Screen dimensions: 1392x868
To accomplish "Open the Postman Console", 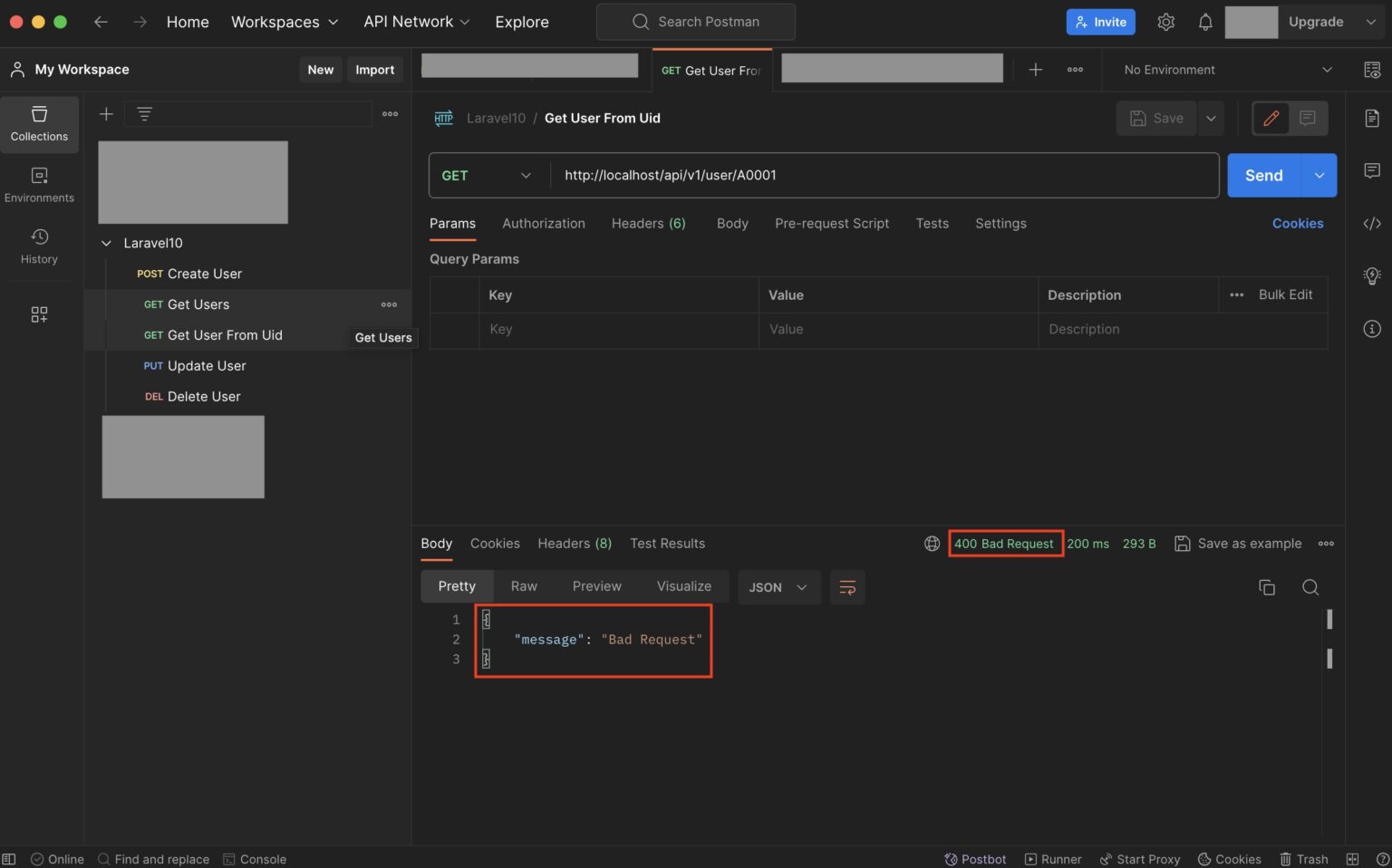I will pos(255,858).
